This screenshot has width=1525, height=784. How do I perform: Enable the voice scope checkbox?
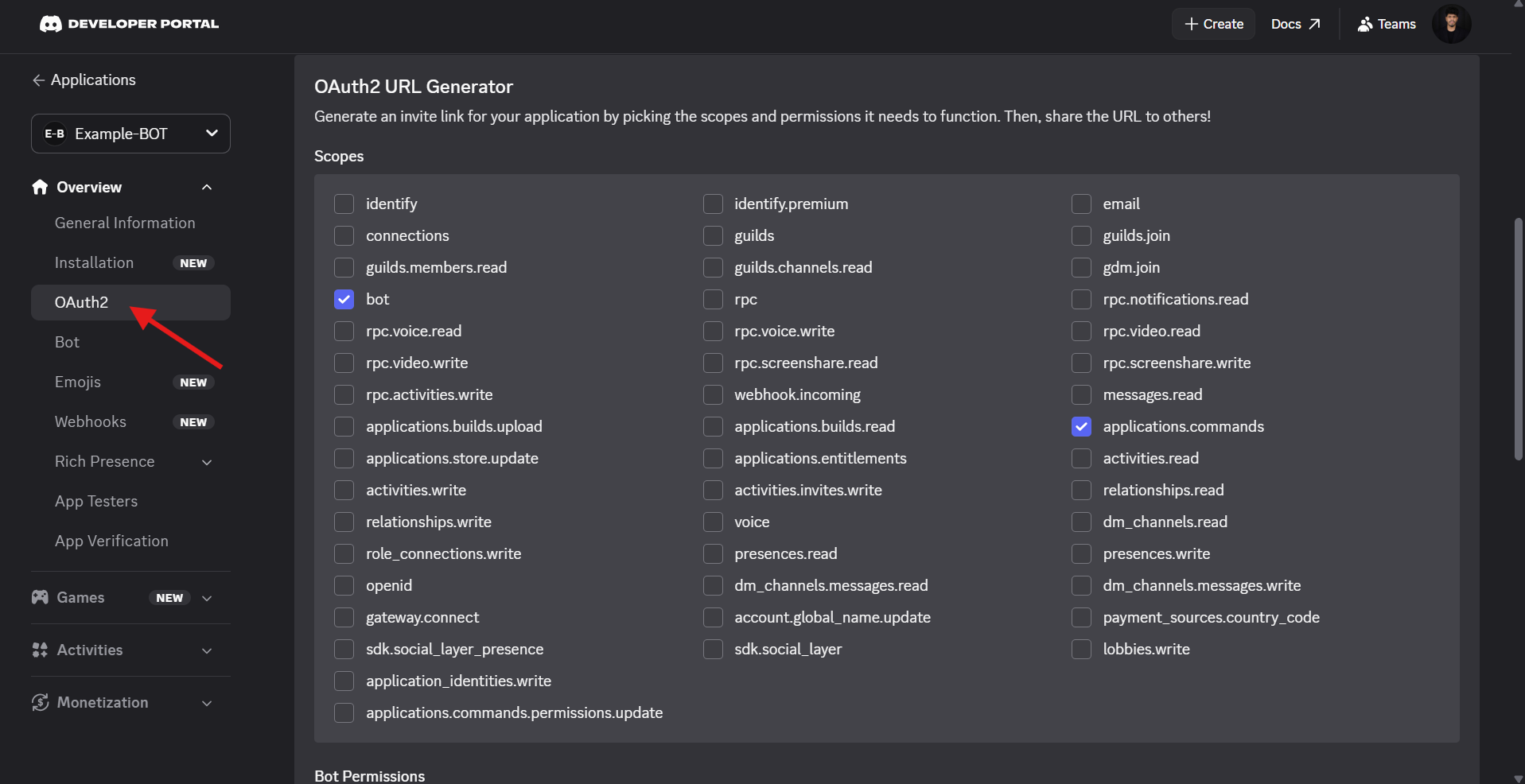[x=713, y=522]
